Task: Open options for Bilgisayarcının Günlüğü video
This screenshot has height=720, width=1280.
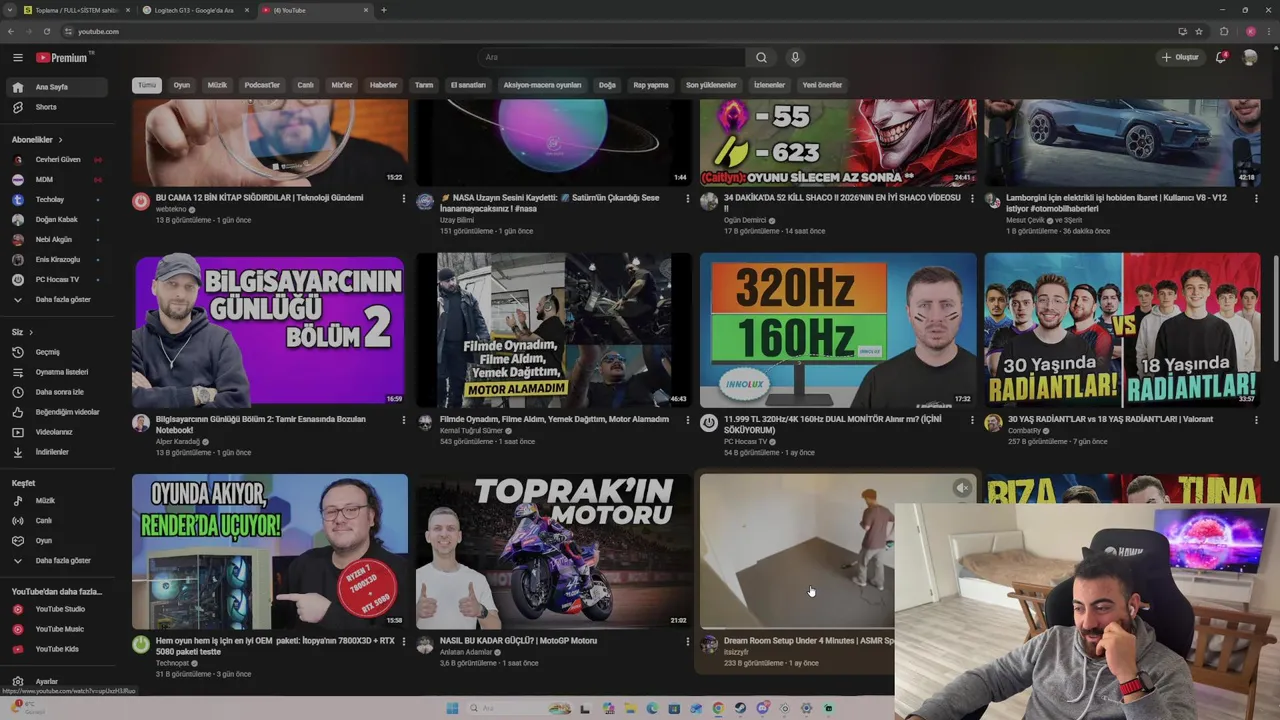Action: click(404, 420)
